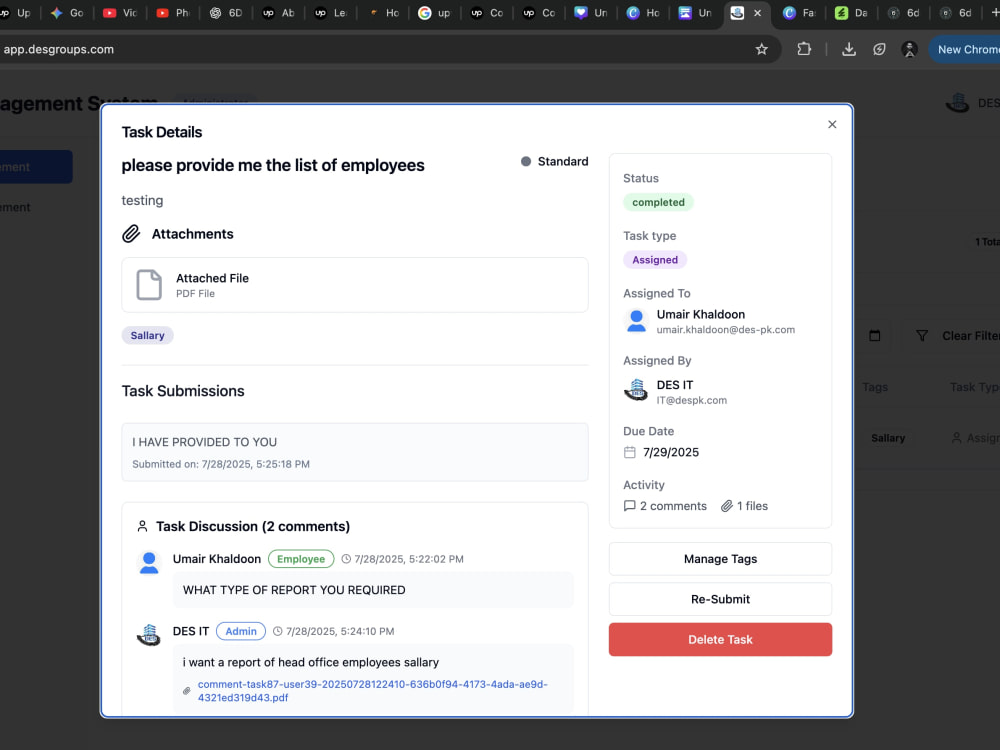Viewport: 1000px width, 750px height.
Task: Click the Employee role badge
Action: pyautogui.click(x=301, y=559)
